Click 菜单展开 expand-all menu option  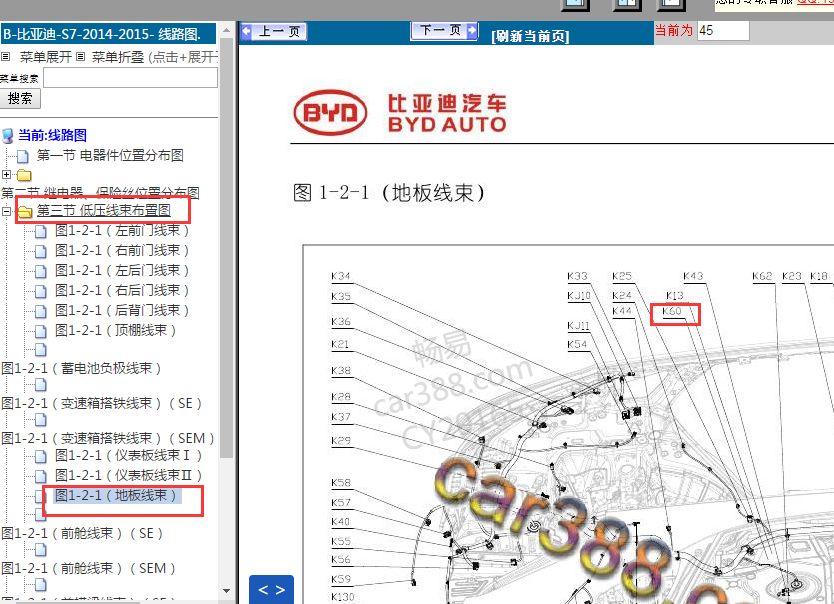46,56
